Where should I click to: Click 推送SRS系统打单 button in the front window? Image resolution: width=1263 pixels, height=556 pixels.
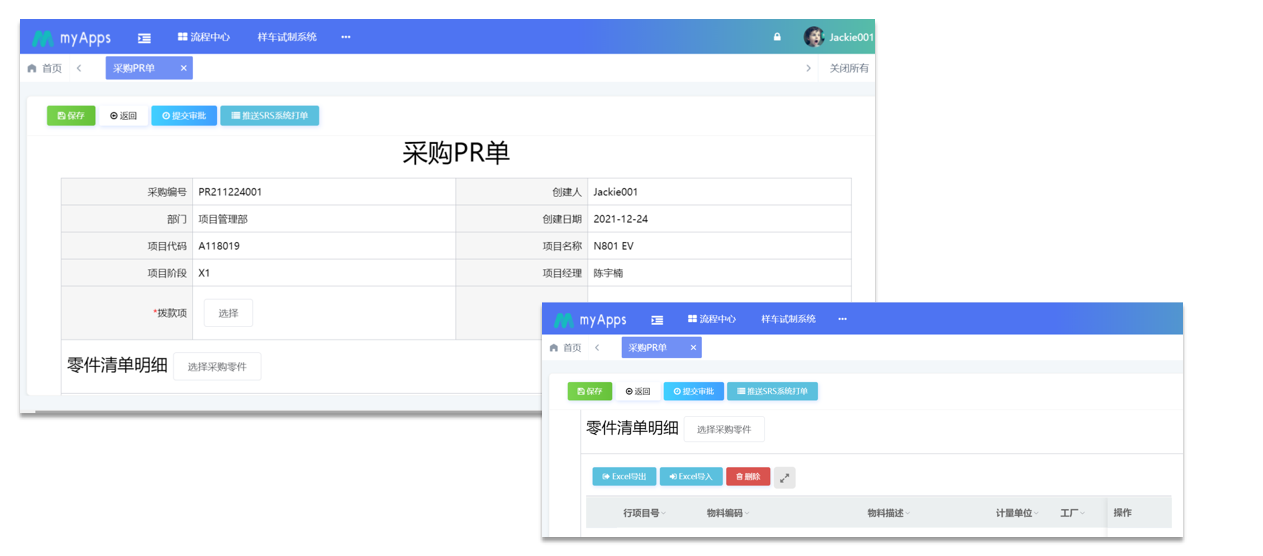coord(772,391)
